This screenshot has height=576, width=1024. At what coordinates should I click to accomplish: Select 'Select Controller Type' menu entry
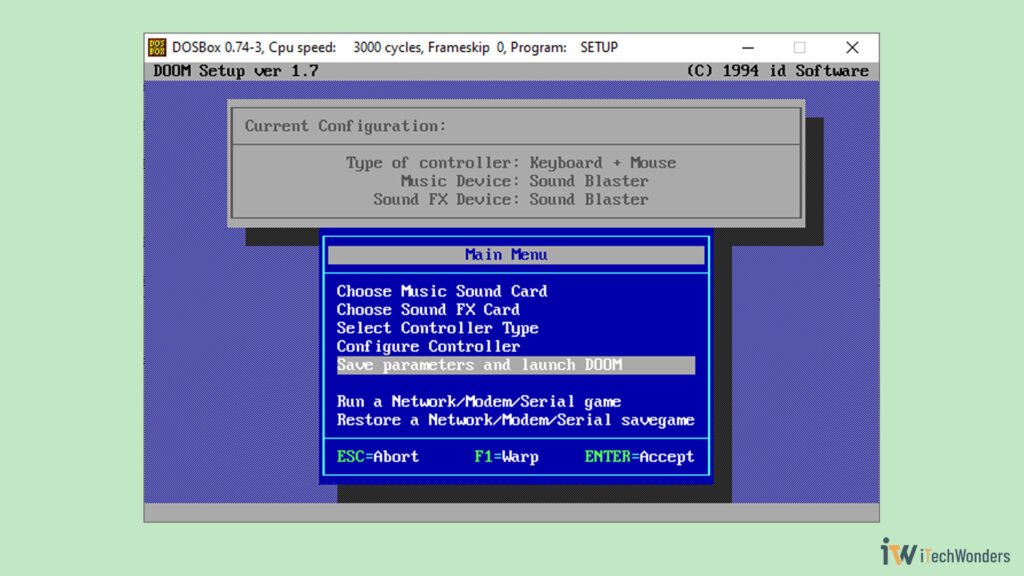(438, 328)
